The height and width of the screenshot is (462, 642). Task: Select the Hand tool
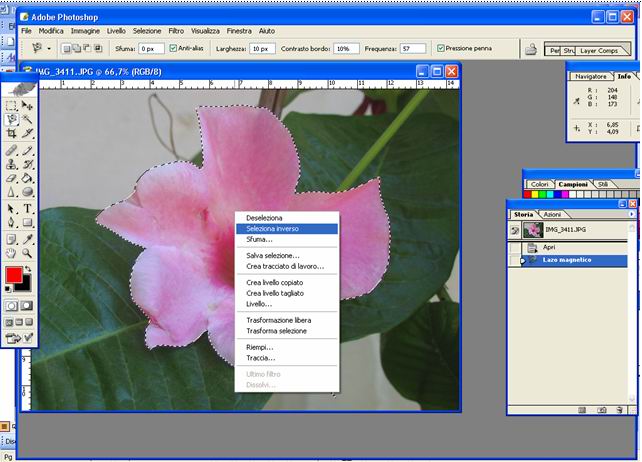pos(11,253)
